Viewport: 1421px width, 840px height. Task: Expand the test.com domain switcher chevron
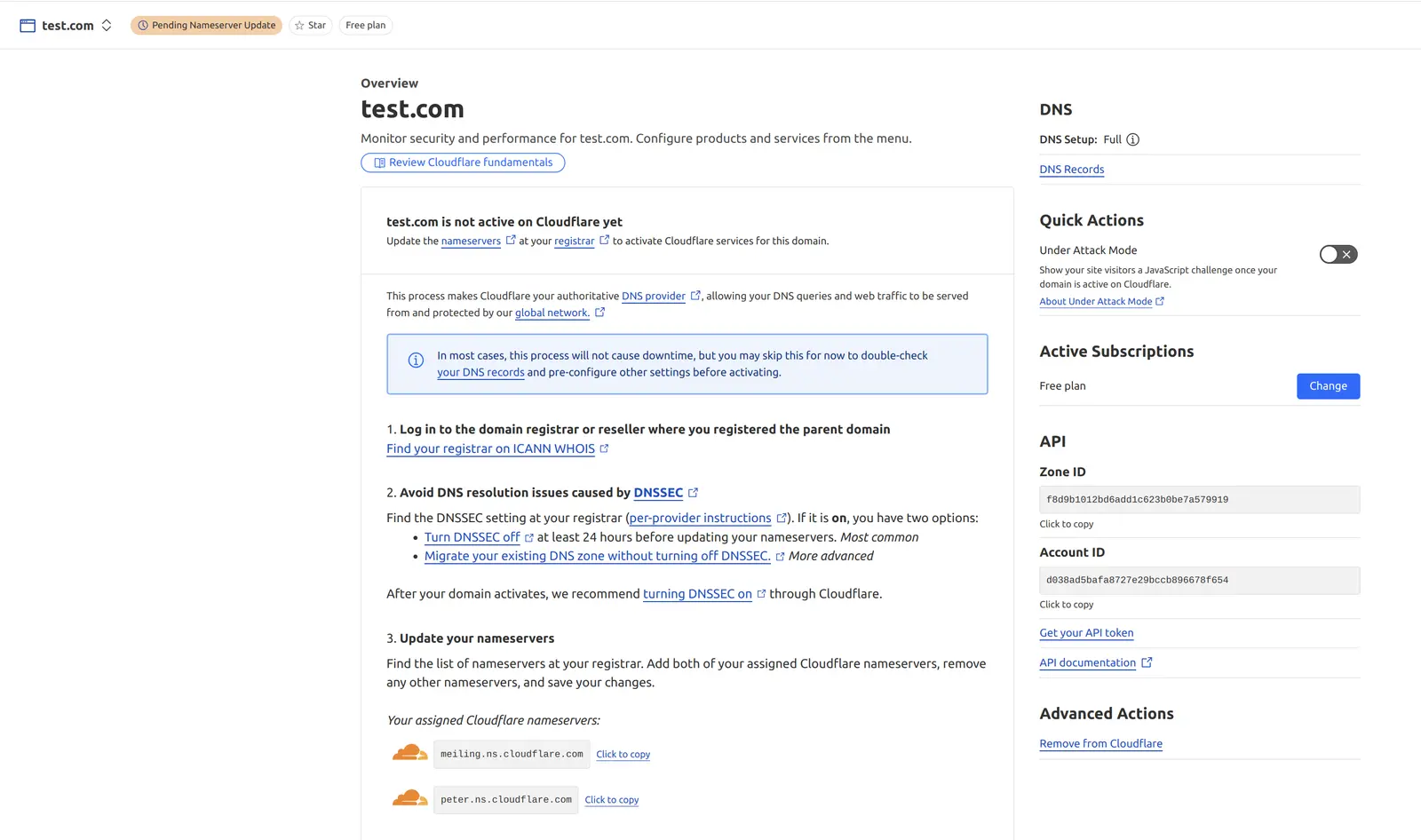[x=107, y=26]
